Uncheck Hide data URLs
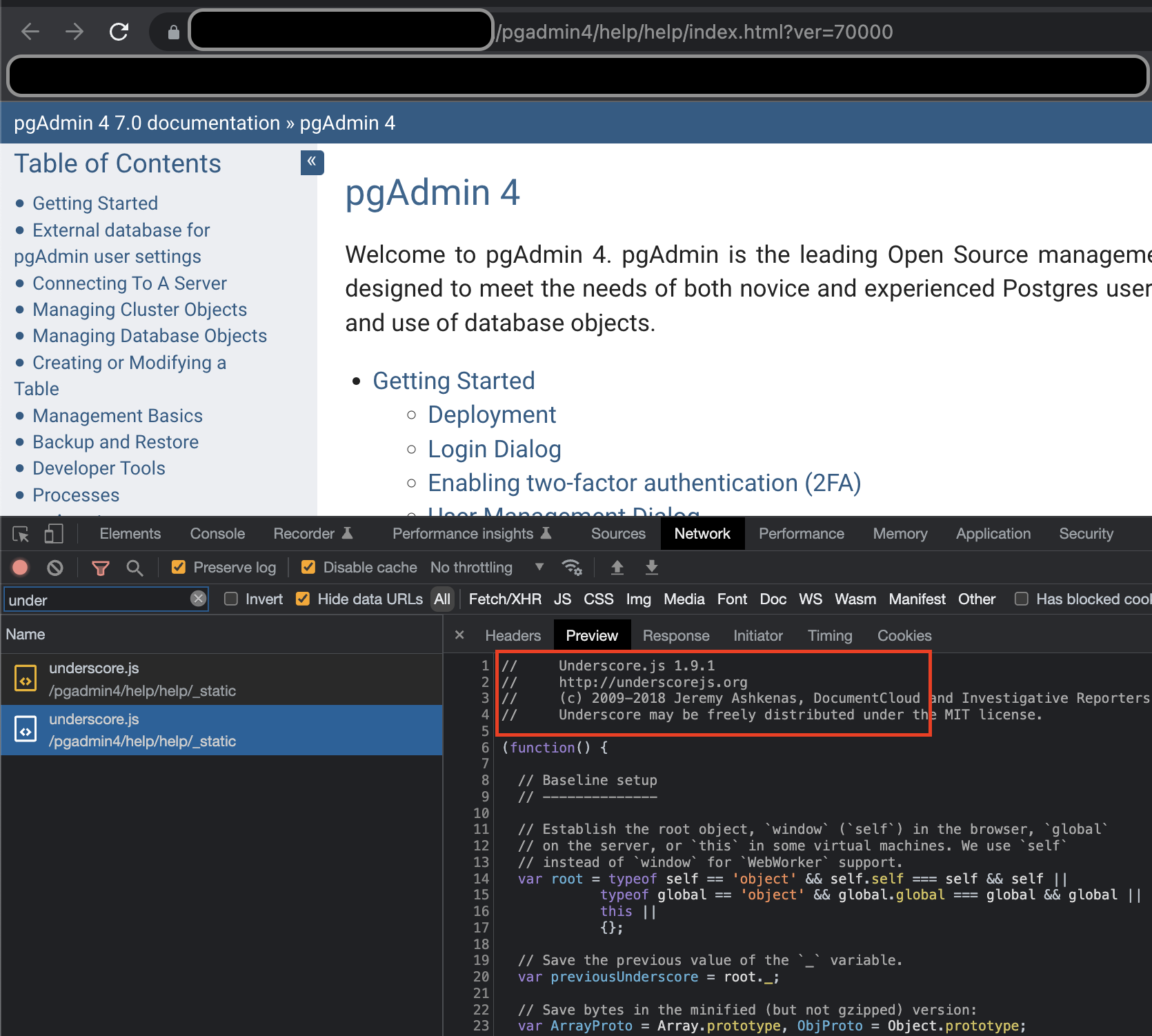 click(x=303, y=599)
